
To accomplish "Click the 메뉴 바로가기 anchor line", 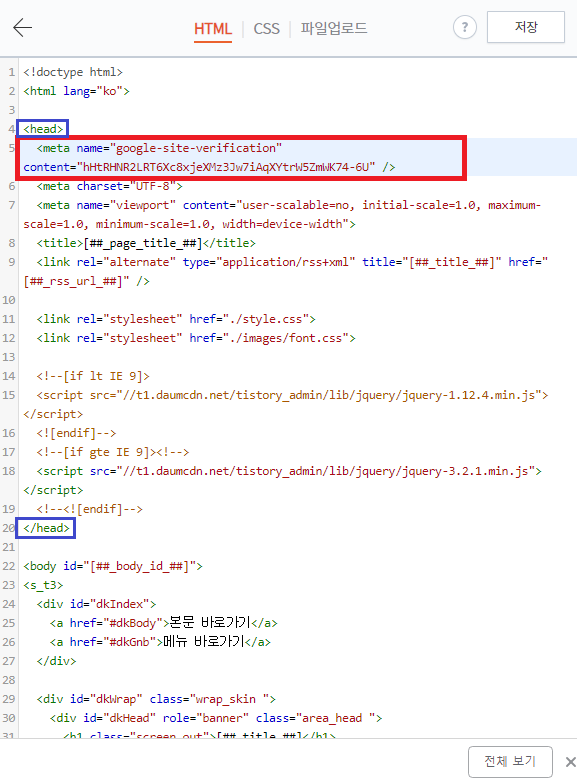I will coord(160,642).
